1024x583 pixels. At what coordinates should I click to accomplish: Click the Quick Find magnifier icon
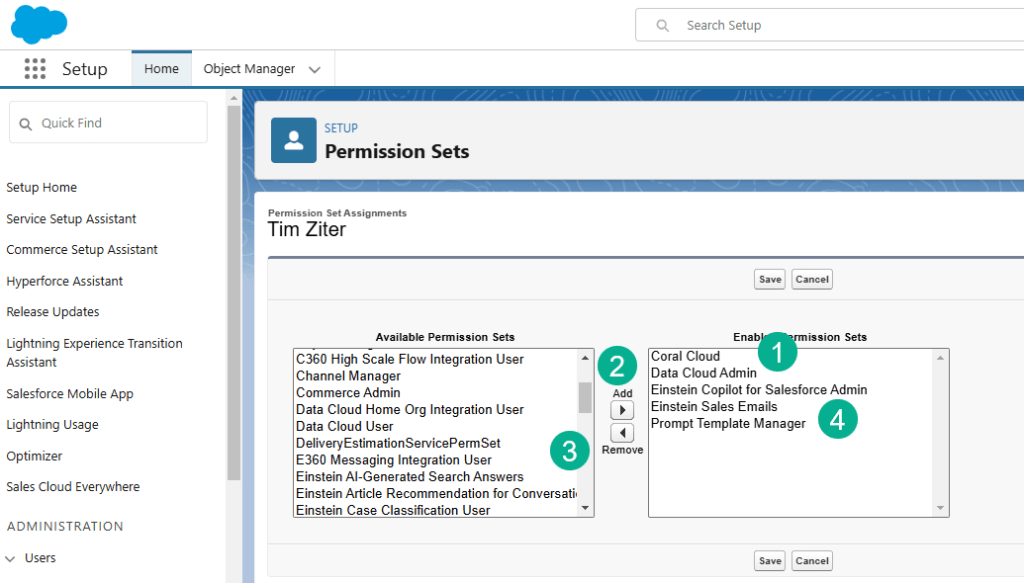click(25, 123)
